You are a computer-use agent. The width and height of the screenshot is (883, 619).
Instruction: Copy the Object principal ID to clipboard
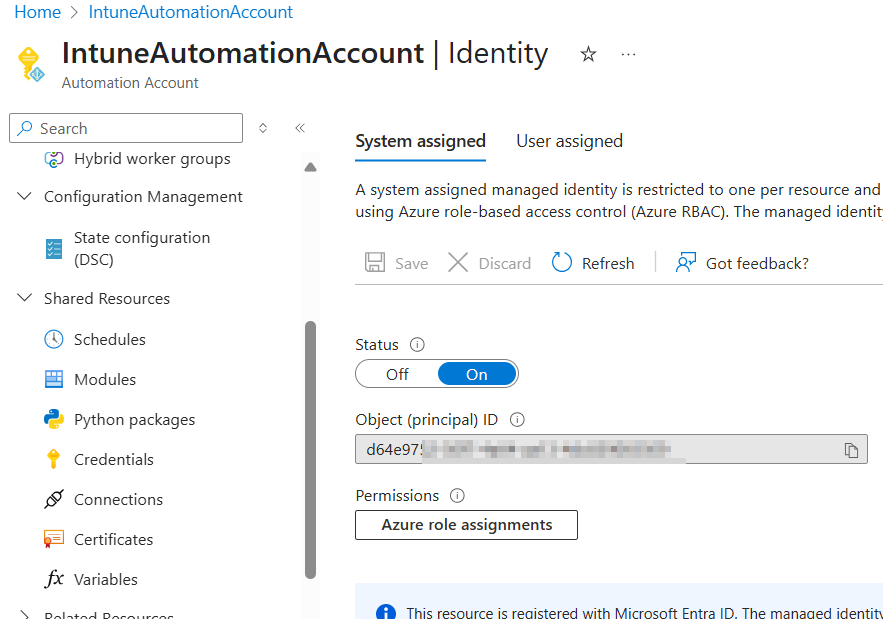pyautogui.click(x=851, y=450)
